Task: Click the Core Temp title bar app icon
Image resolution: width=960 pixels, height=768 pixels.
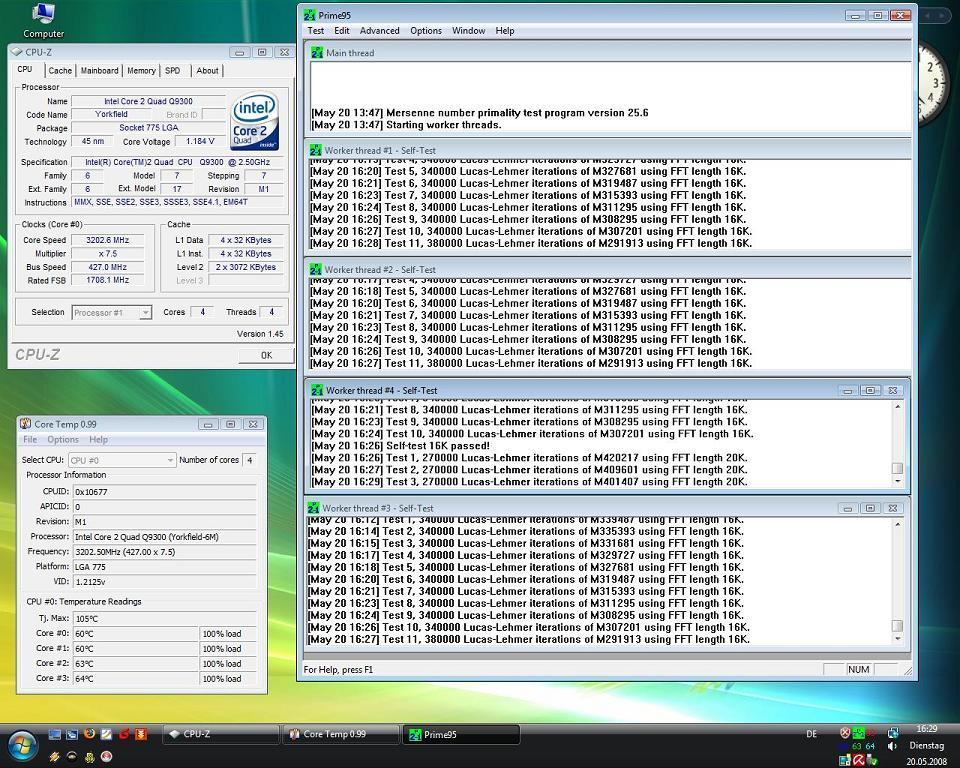Action: click(26, 424)
